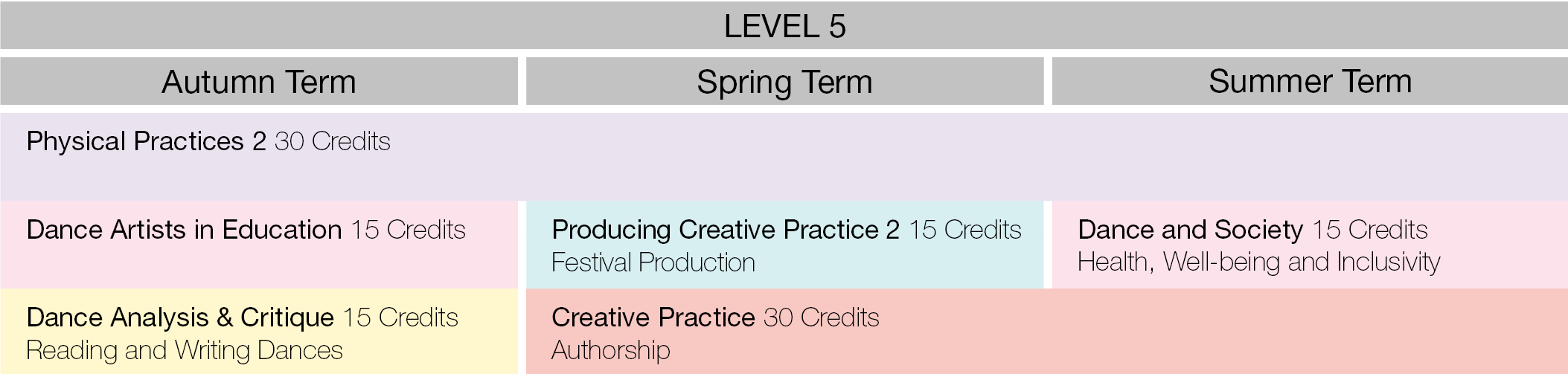Select the Spring Term column header

coord(784,82)
